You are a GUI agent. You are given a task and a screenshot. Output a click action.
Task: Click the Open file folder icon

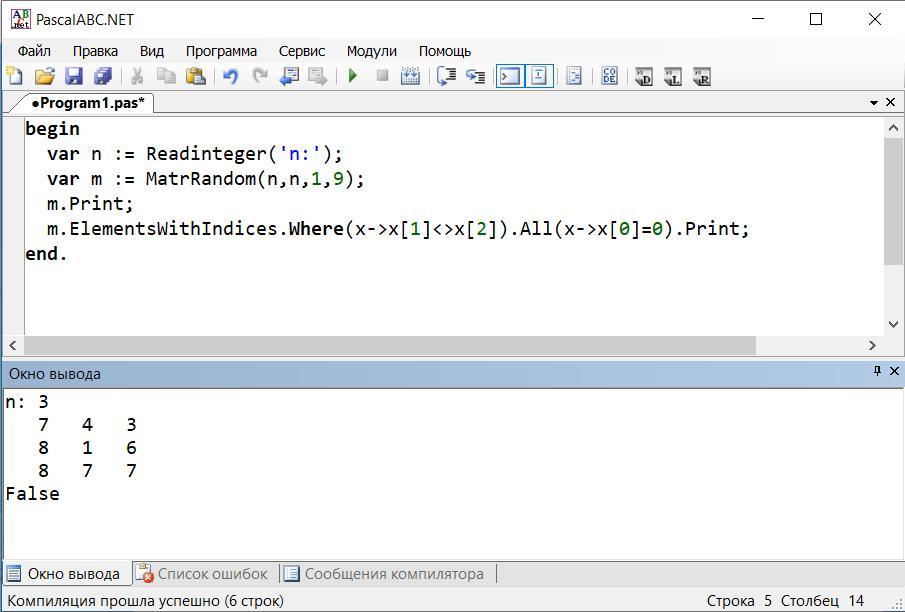pyautogui.click(x=44, y=76)
